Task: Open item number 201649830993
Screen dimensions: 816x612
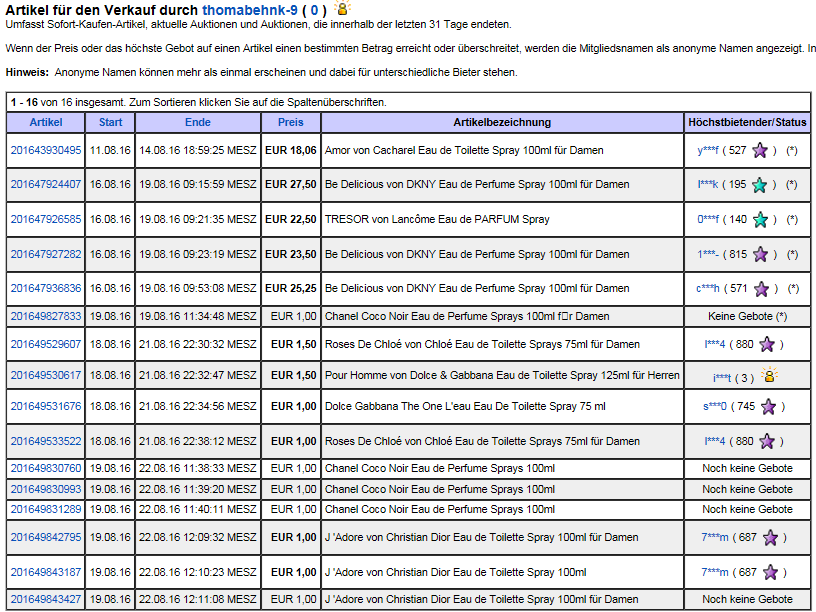Action: (x=46, y=489)
